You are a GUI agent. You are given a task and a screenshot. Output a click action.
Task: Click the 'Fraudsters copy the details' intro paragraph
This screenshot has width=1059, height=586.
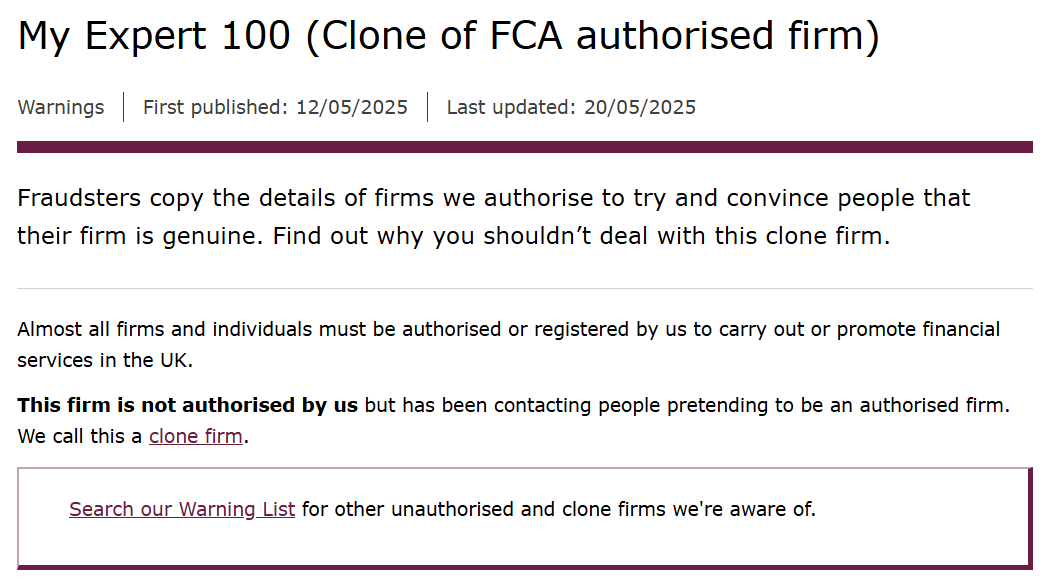tap(493, 217)
